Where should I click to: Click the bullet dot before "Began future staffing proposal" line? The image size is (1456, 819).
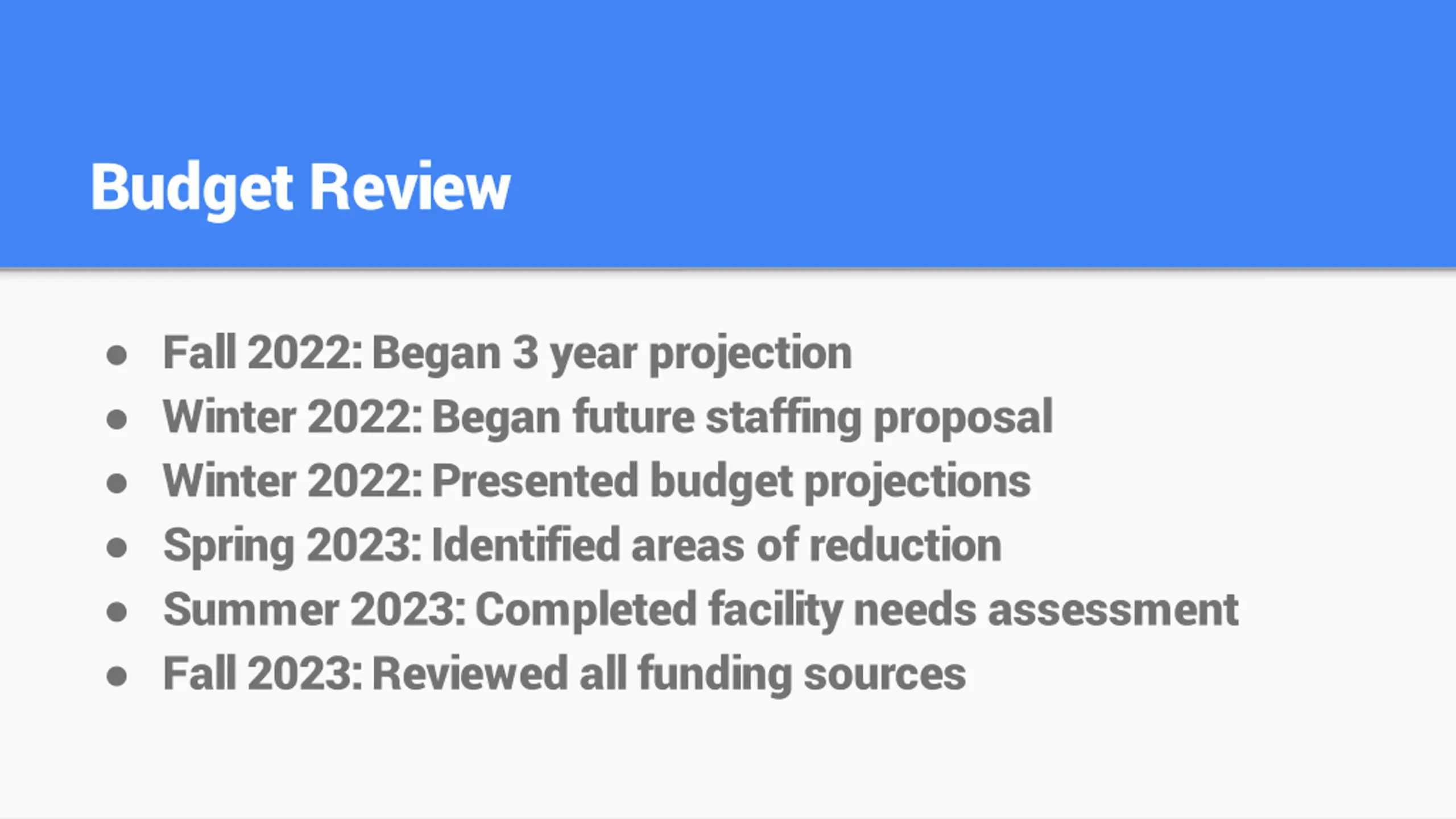coord(117,420)
